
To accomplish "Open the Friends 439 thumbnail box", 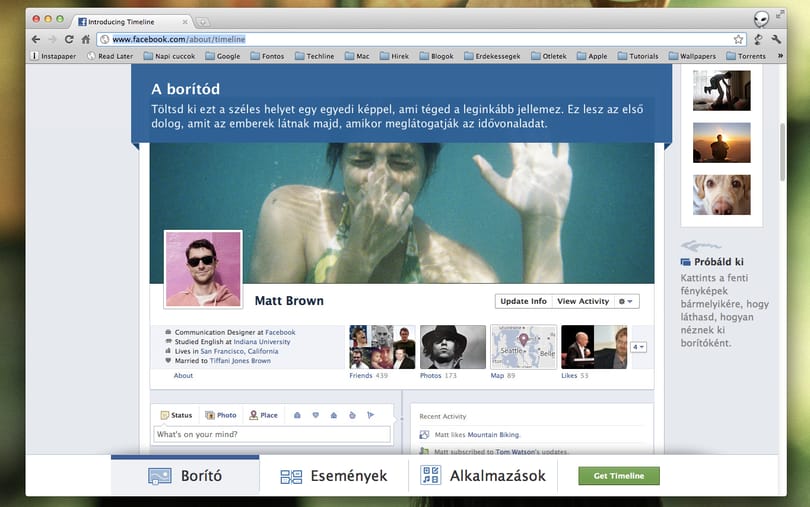I will (x=382, y=347).
